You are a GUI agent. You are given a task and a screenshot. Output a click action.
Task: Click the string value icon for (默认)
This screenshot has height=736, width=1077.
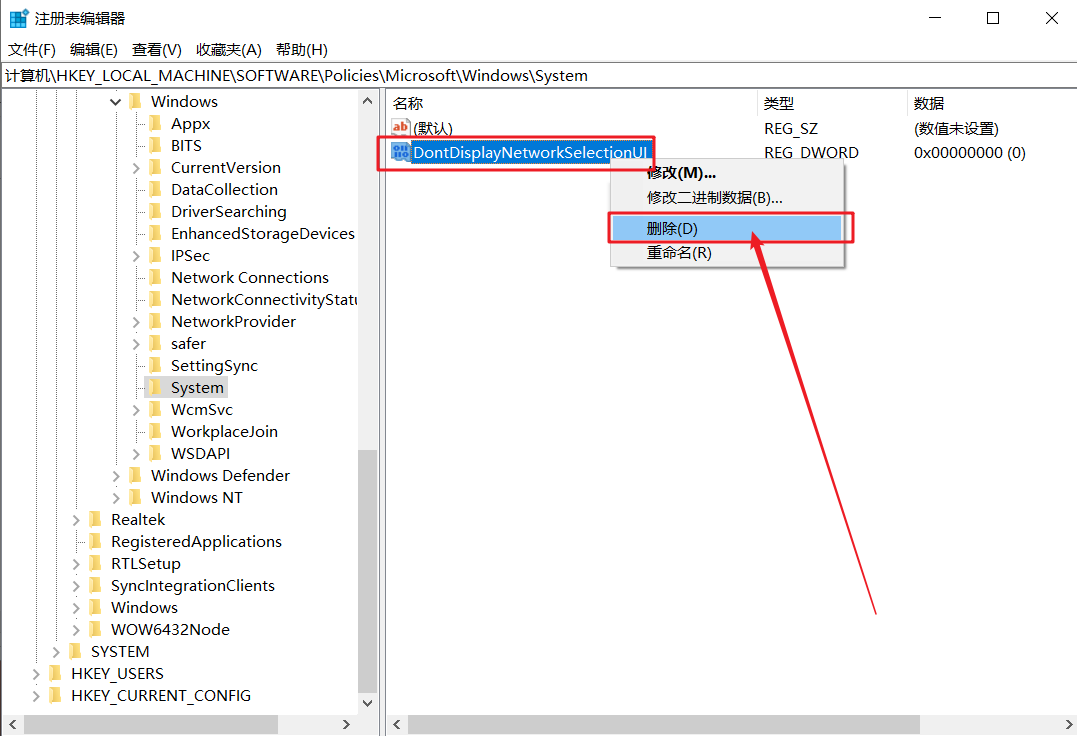(400, 128)
